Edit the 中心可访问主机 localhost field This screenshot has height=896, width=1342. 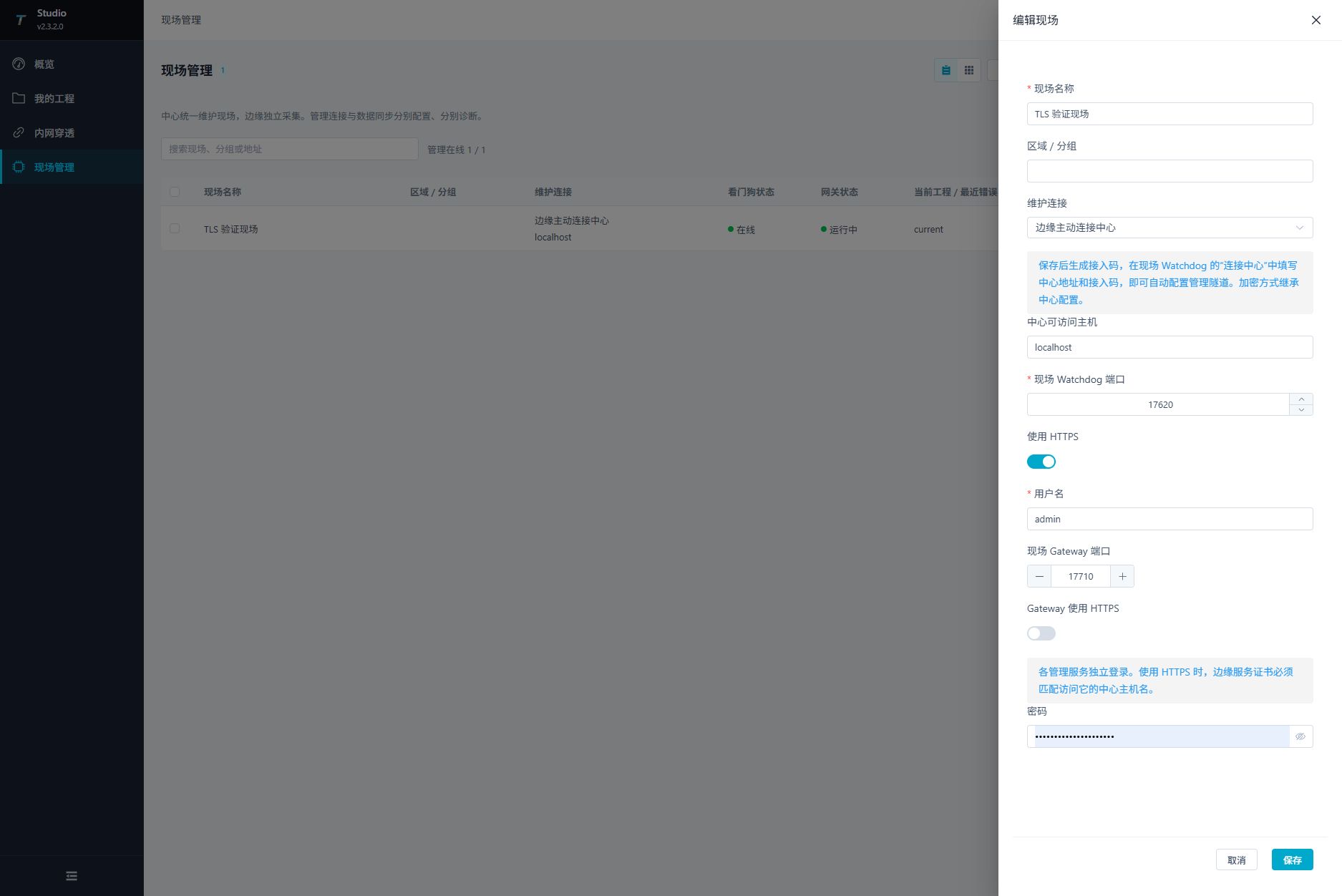1170,347
